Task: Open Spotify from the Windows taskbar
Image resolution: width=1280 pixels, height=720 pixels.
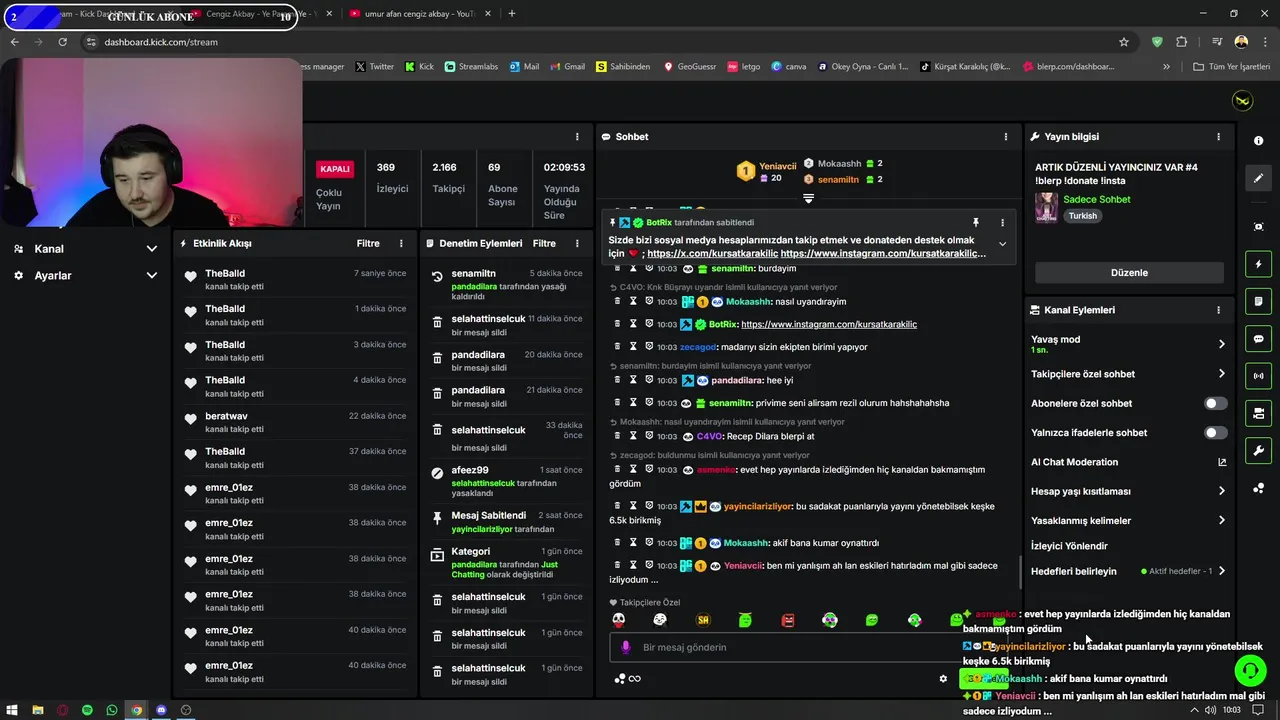Action: 87,710
